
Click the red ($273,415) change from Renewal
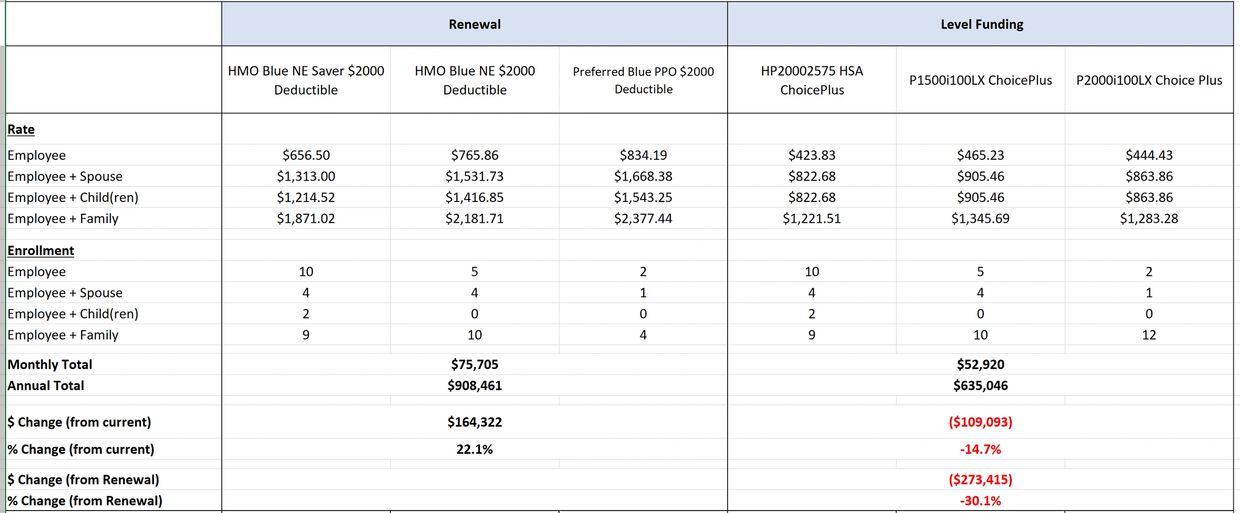[980, 480]
